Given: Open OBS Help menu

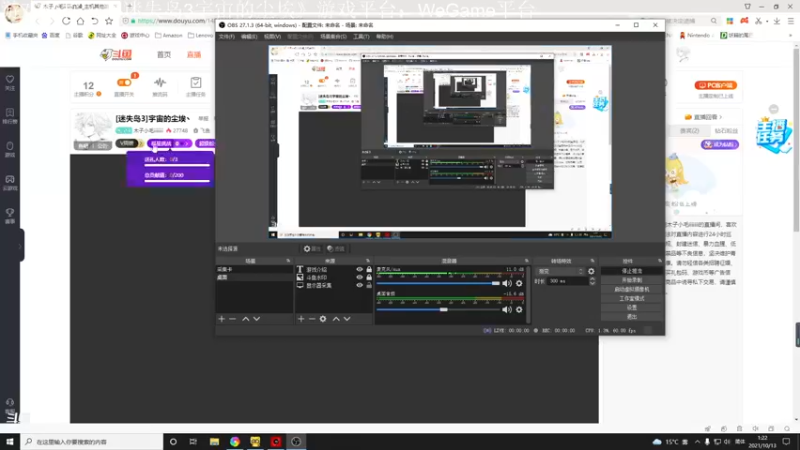Looking at the screenshot, I should pos(385,37).
